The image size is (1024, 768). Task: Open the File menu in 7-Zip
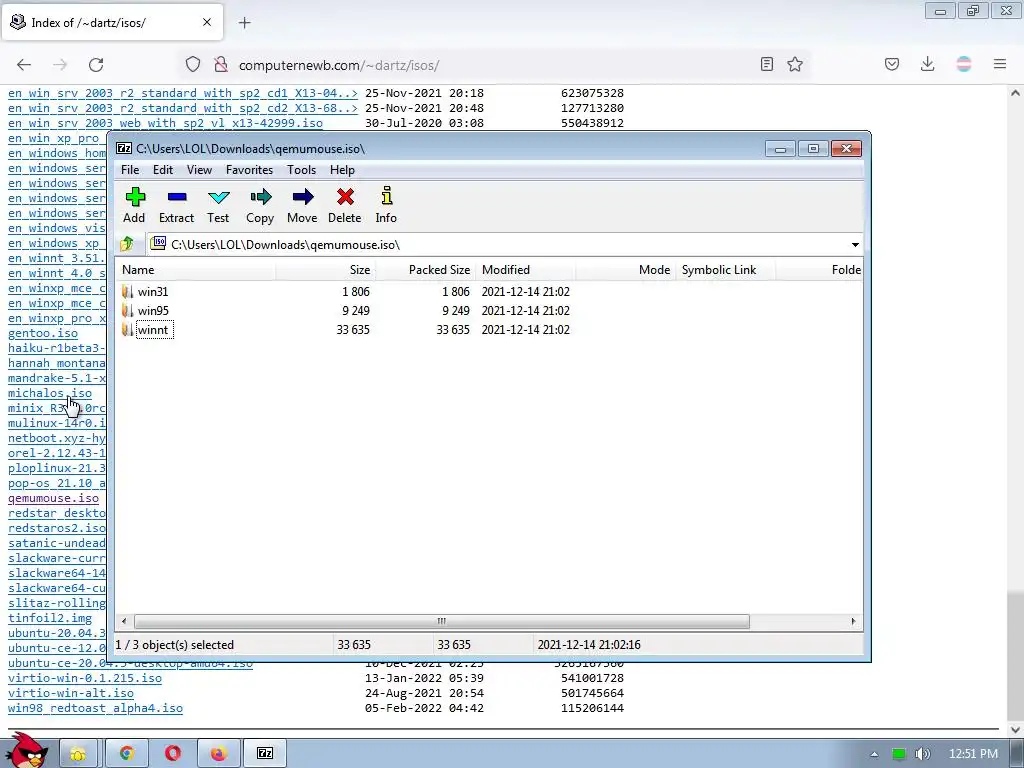click(x=130, y=170)
